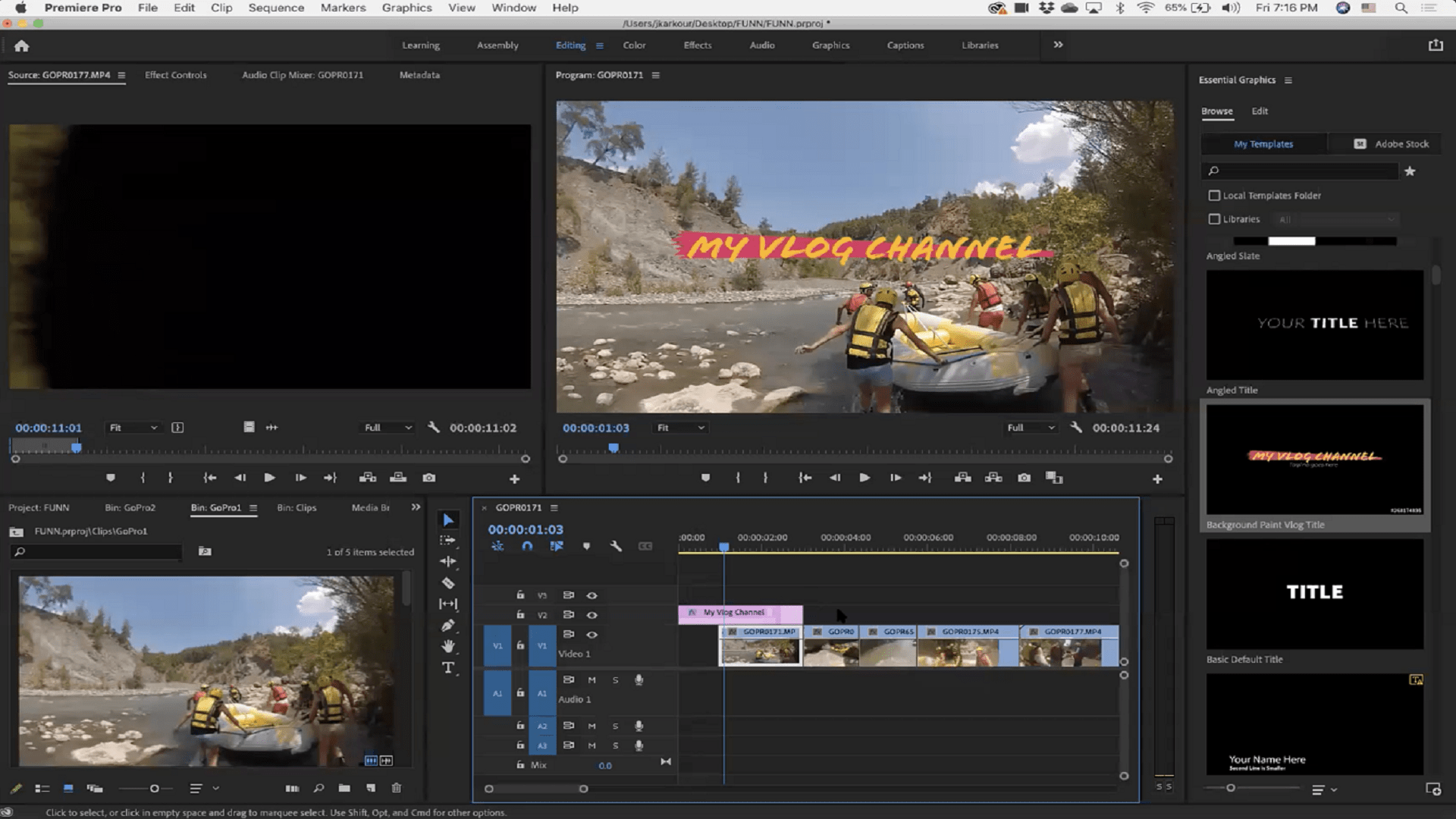Open Program monitor Fit zoom dropdown

(680, 428)
